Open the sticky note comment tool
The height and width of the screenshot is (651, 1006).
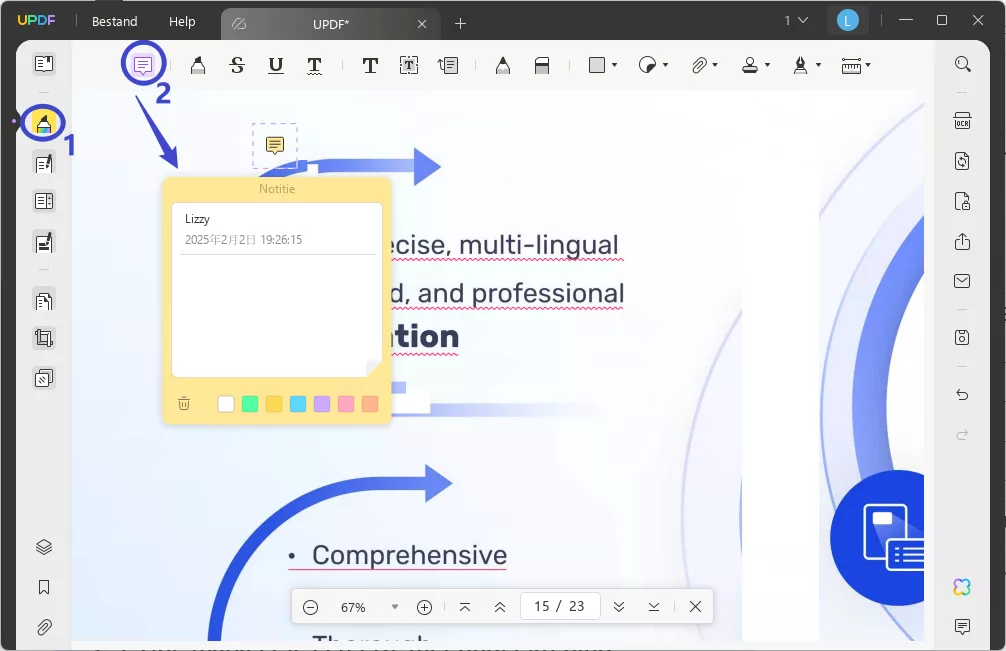point(143,64)
